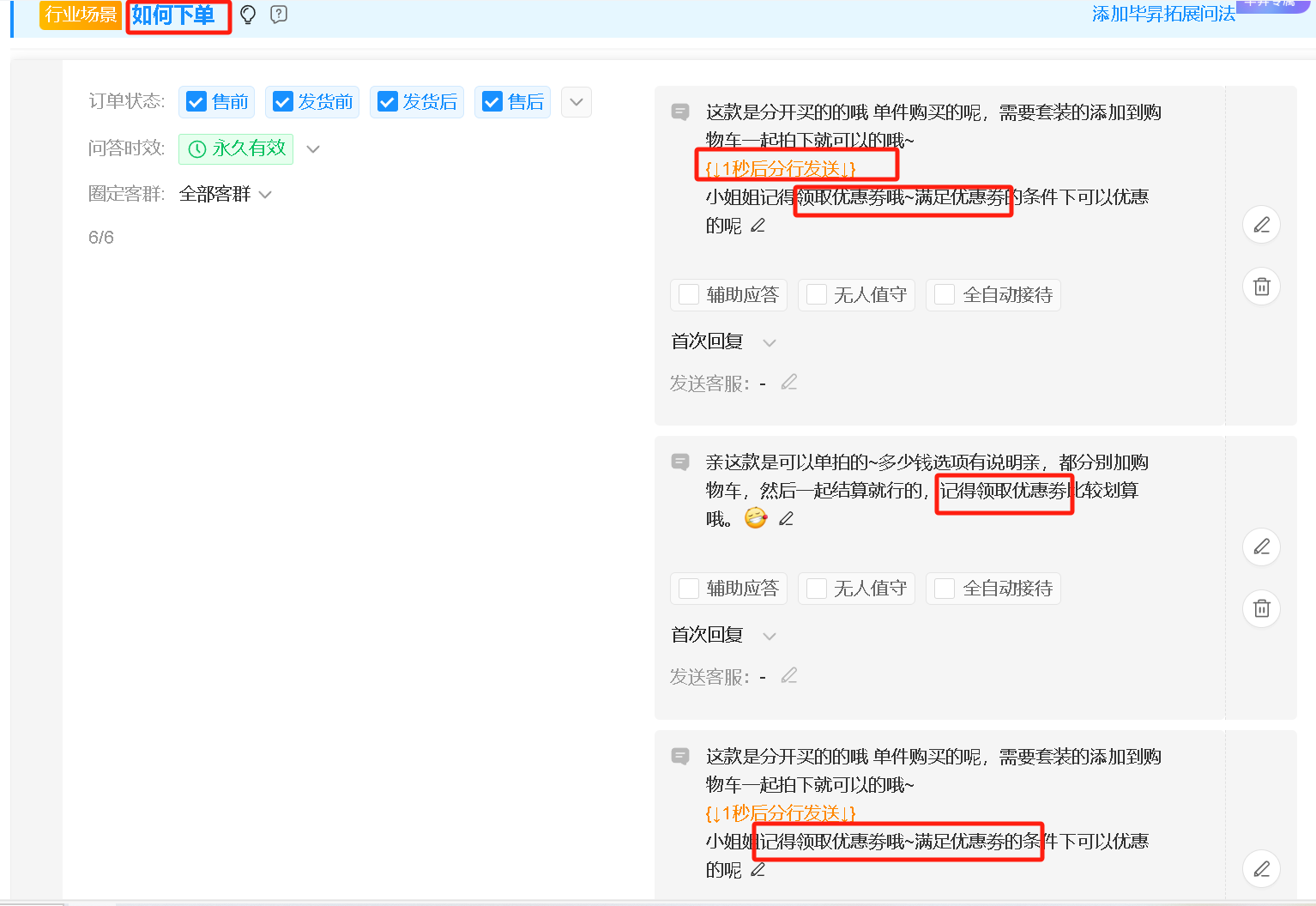Delete the 亲这款 reply with trash icon
This screenshot has width=1316, height=906.
point(1262,608)
